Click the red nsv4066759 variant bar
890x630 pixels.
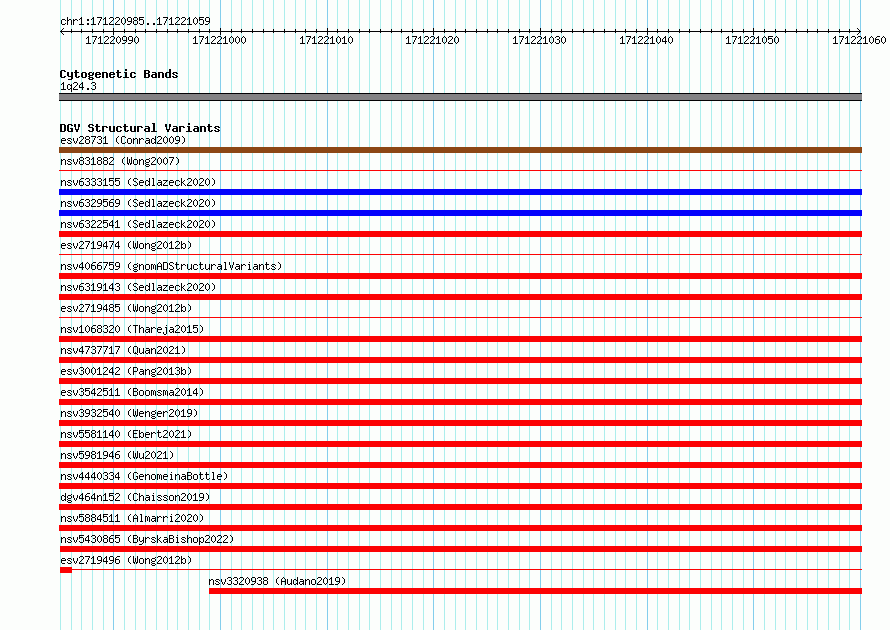pos(460,276)
